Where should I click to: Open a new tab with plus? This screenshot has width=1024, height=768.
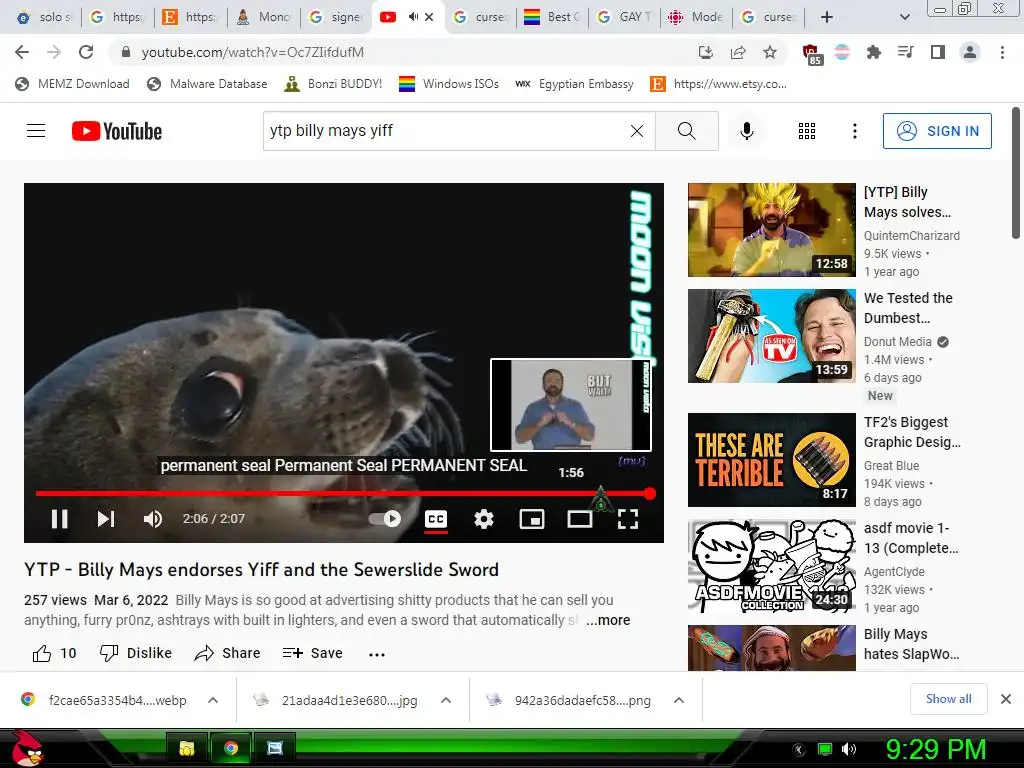point(827,17)
